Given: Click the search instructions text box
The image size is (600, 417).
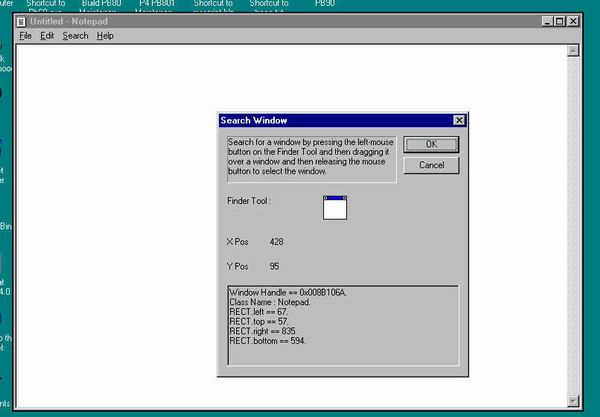Looking at the screenshot, I should (x=311, y=159).
